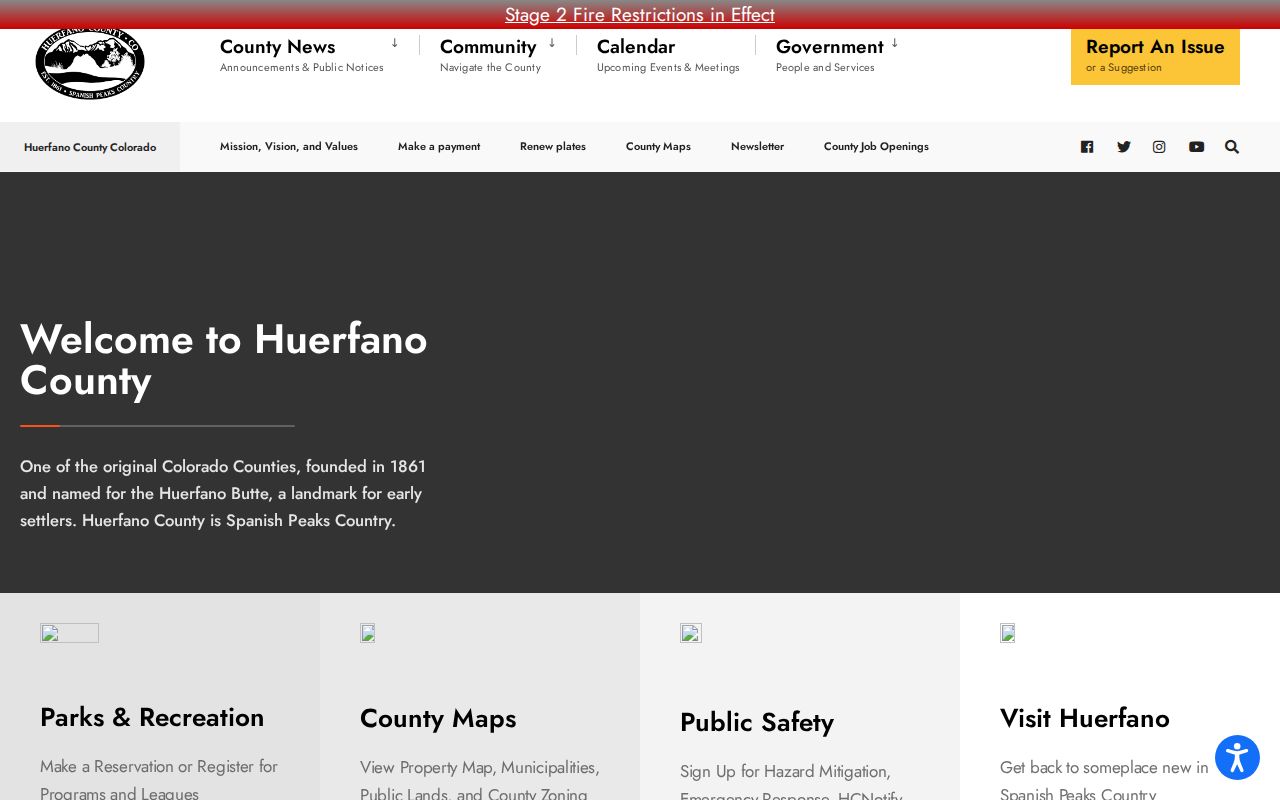Click the Huerfano County Colorado home tab
This screenshot has height=800, width=1280.
pos(90,147)
